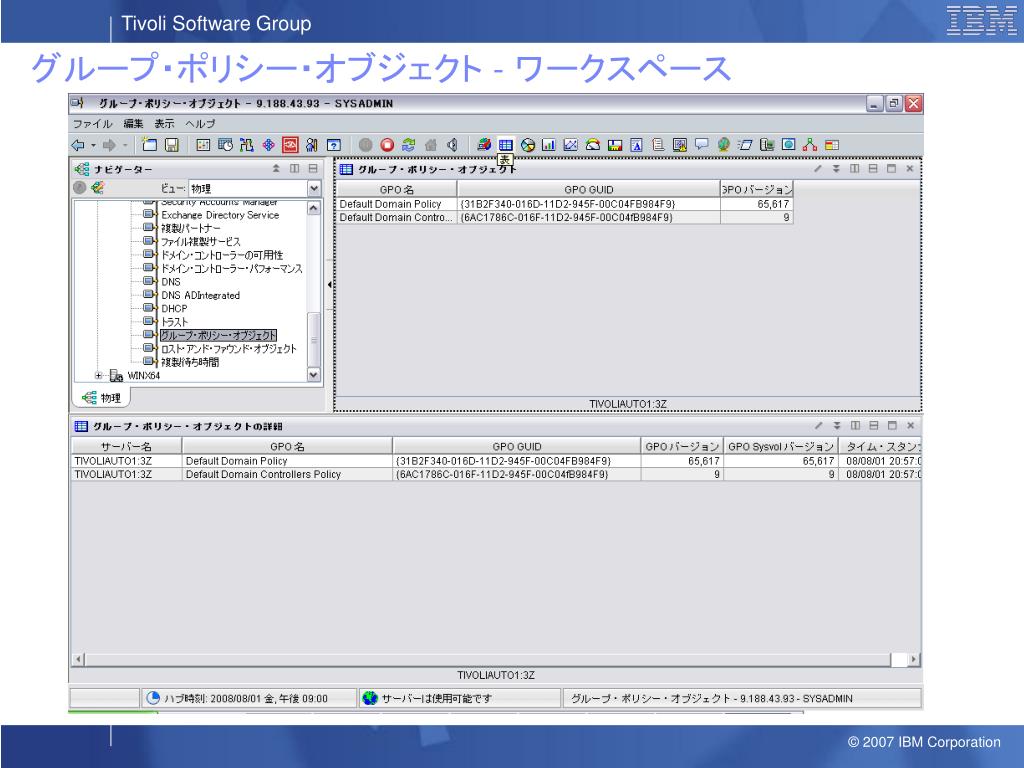Screen dimensions: 1024x768
Task: Click the details pane horizontal scrollbar left arrow
Action: tap(78, 660)
